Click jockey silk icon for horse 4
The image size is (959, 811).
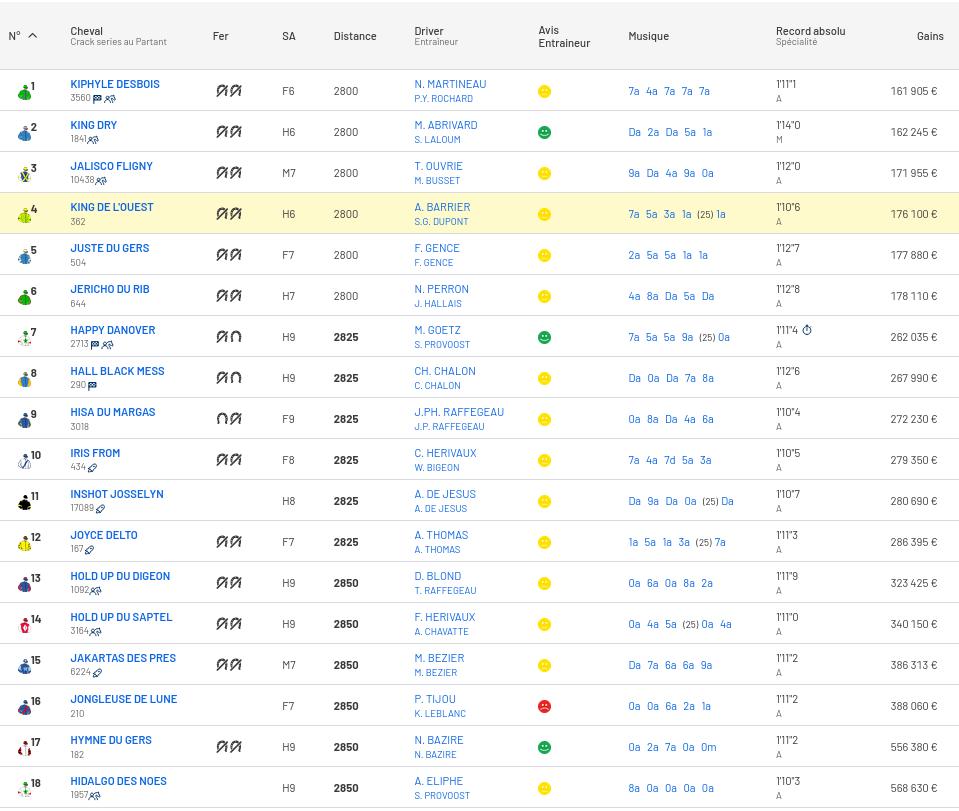(24, 216)
